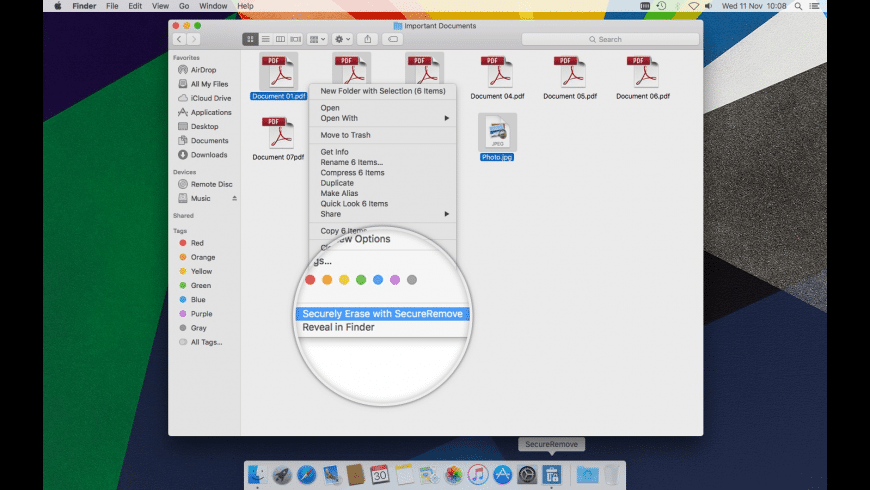The width and height of the screenshot is (870, 490).
Task: Open iCloud folder stack in Dock
Action: 587,474
